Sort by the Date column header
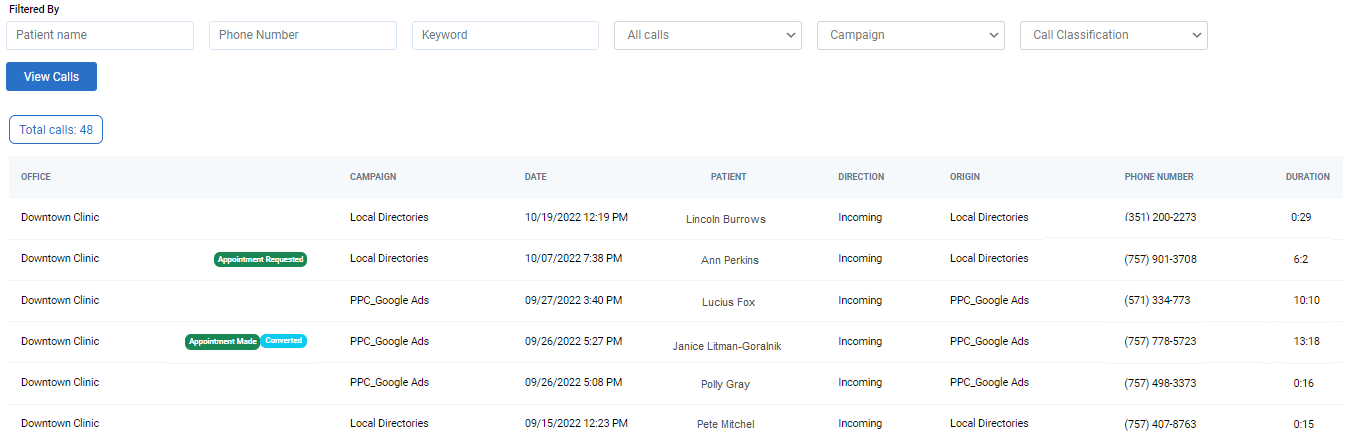This screenshot has width=1369, height=438. [535, 177]
